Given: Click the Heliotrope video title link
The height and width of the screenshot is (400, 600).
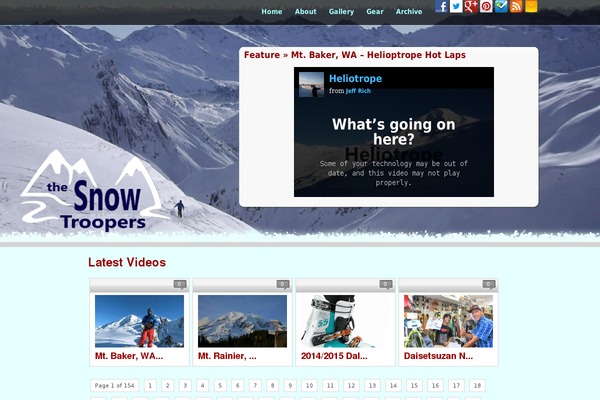Looking at the screenshot, I should click(355, 78).
